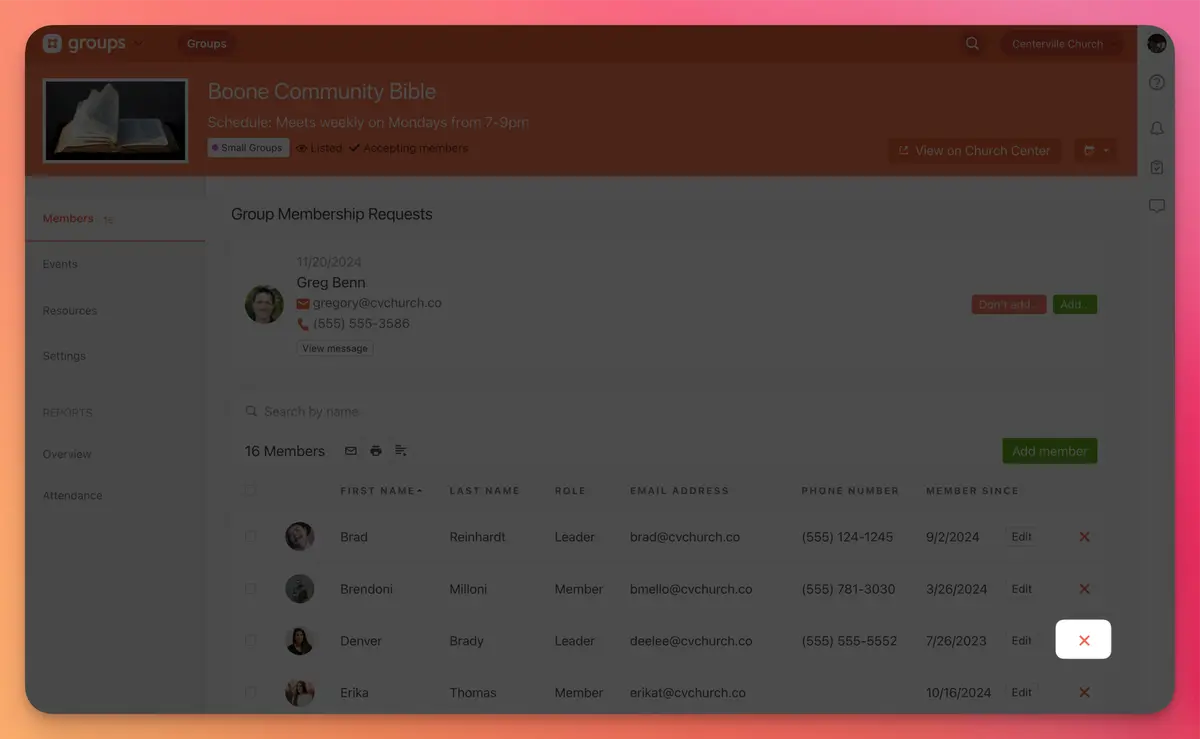Print the member list via printer icon
The width and height of the screenshot is (1200, 739).
click(x=376, y=451)
